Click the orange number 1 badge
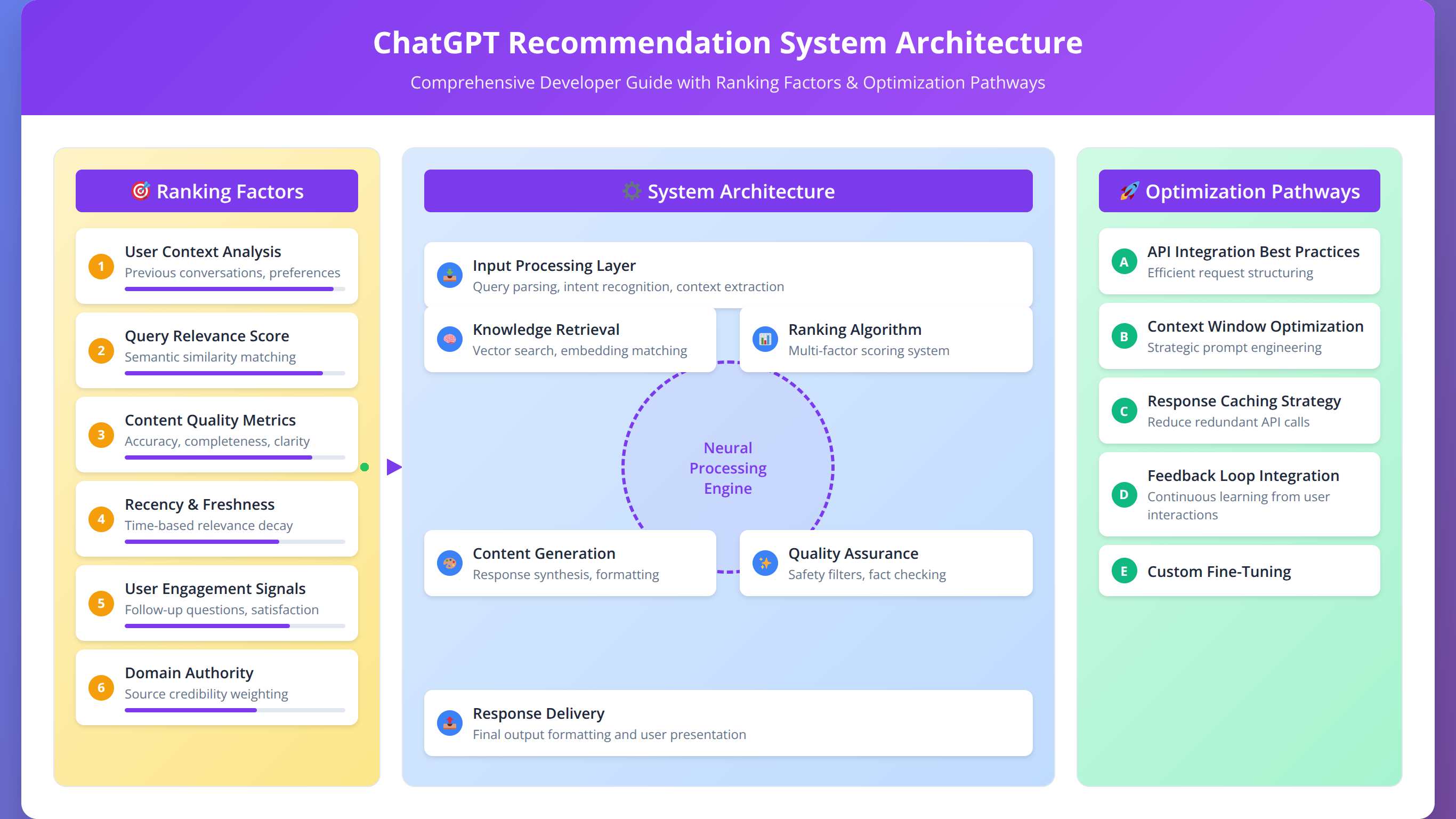1456x819 pixels. [x=101, y=267]
